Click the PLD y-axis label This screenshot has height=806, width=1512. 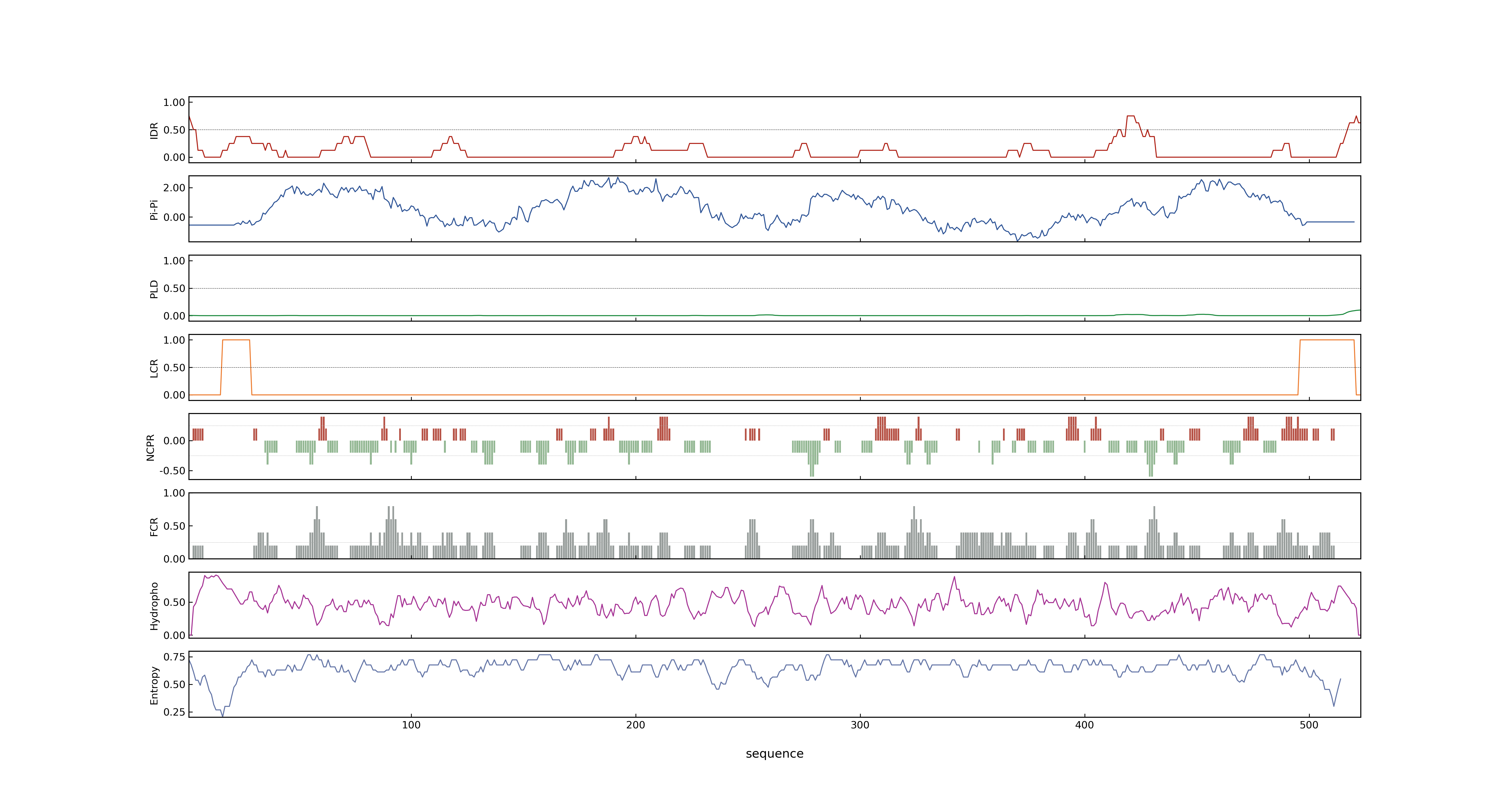(x=154, y=288)
